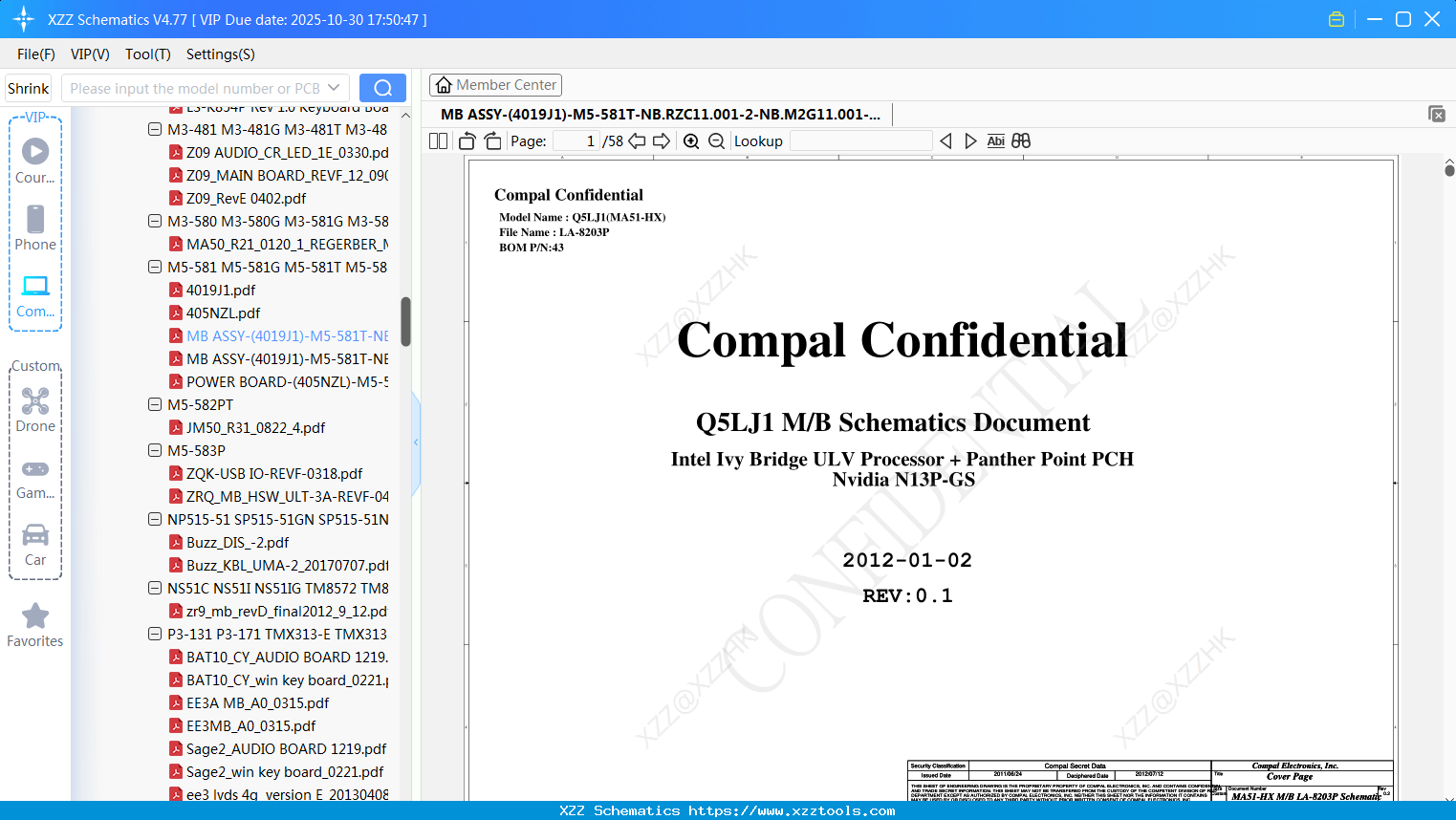The width and height of the screenshot is (1456, 820).
Task: Go to the next page arrow
Action: (x=662, y=141)
